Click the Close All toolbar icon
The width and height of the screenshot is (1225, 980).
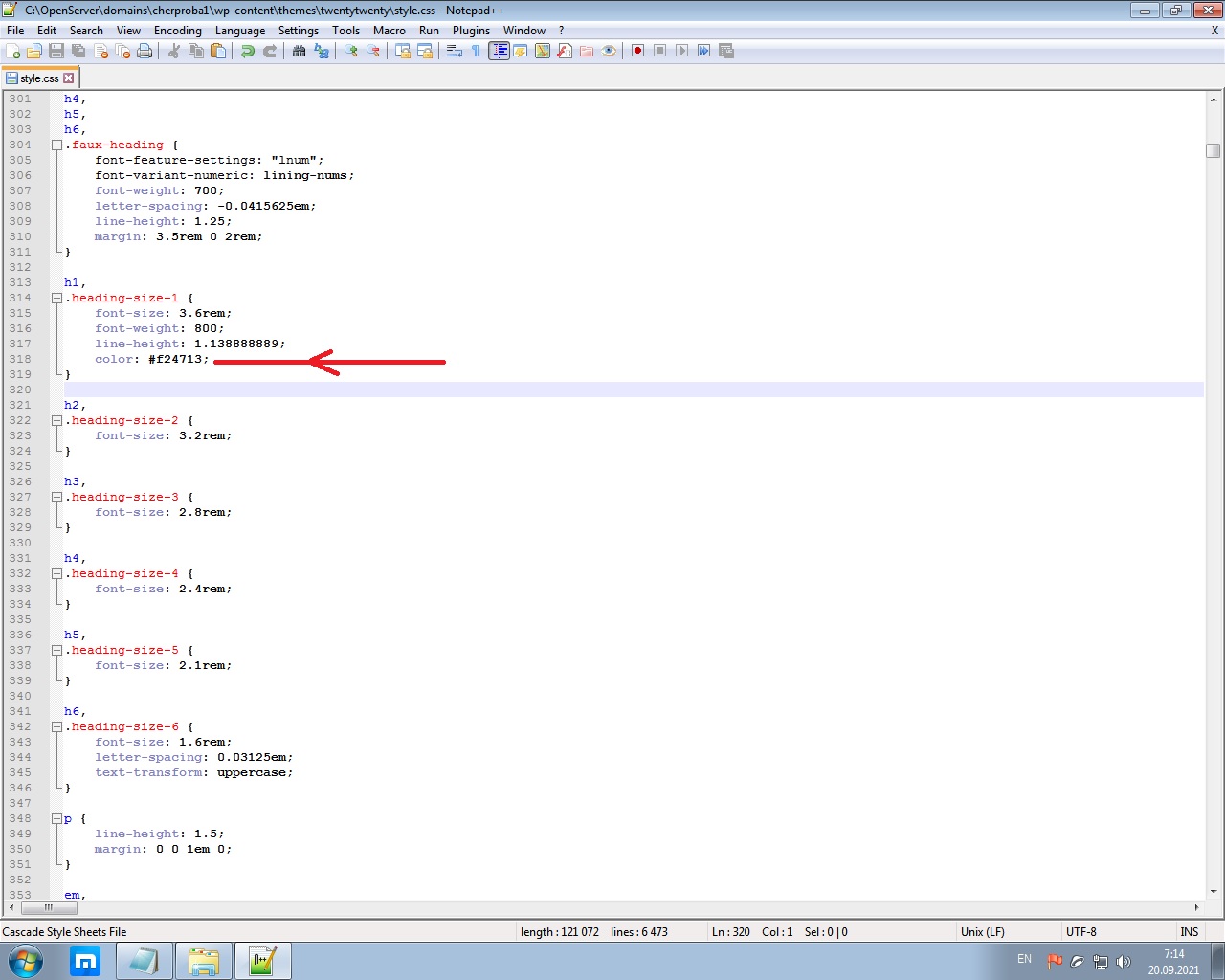coord(122,51)
